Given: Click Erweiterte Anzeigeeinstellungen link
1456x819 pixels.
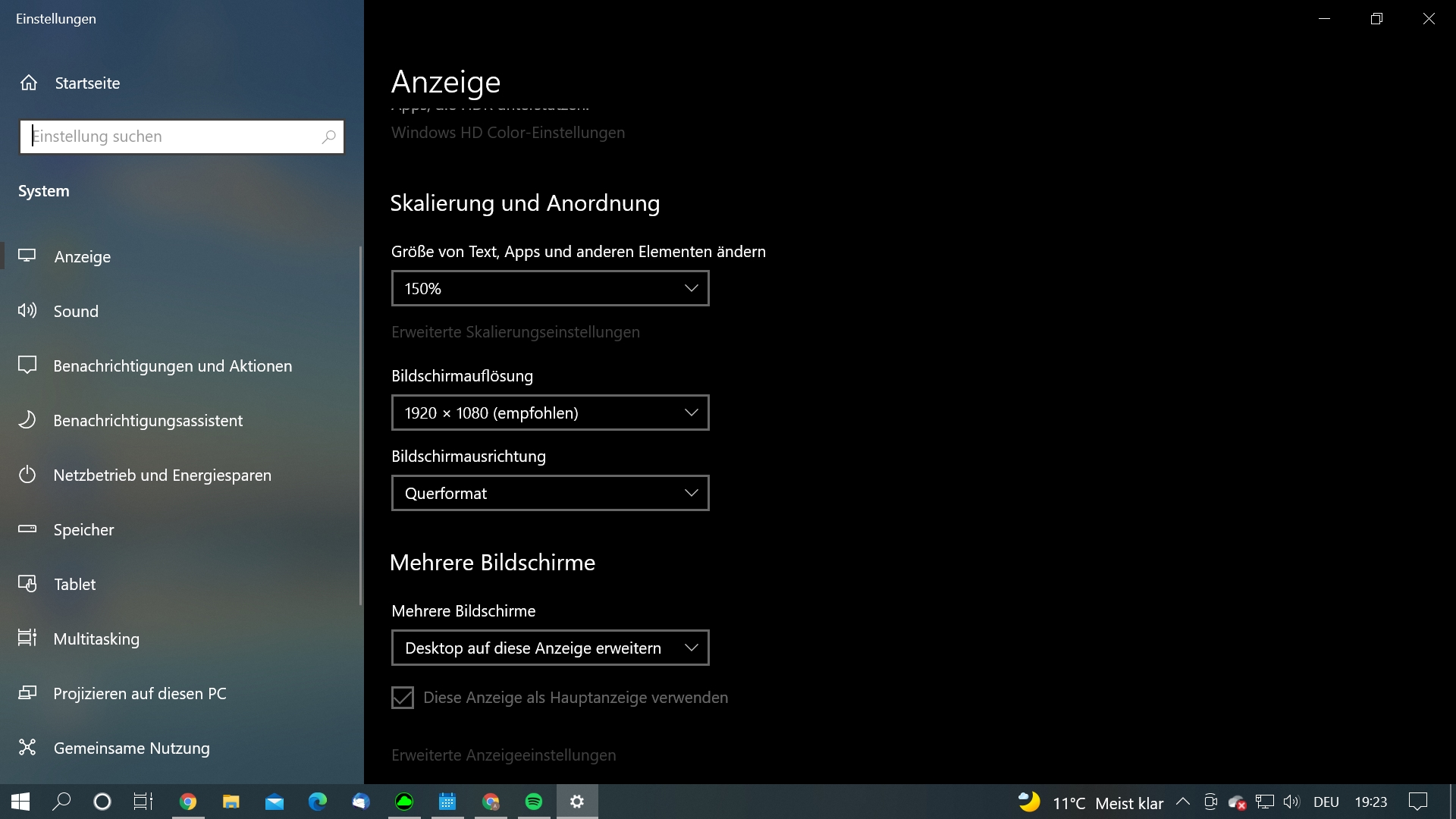Looking at the screenshot, I should pos(504,755).
